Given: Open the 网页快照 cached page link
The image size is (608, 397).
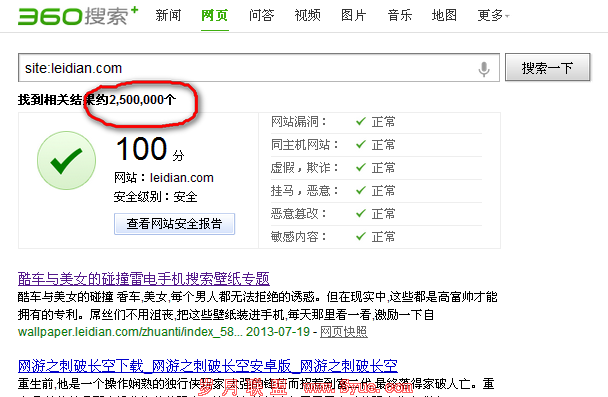Looking at the screenshot, I should point(344,332).
